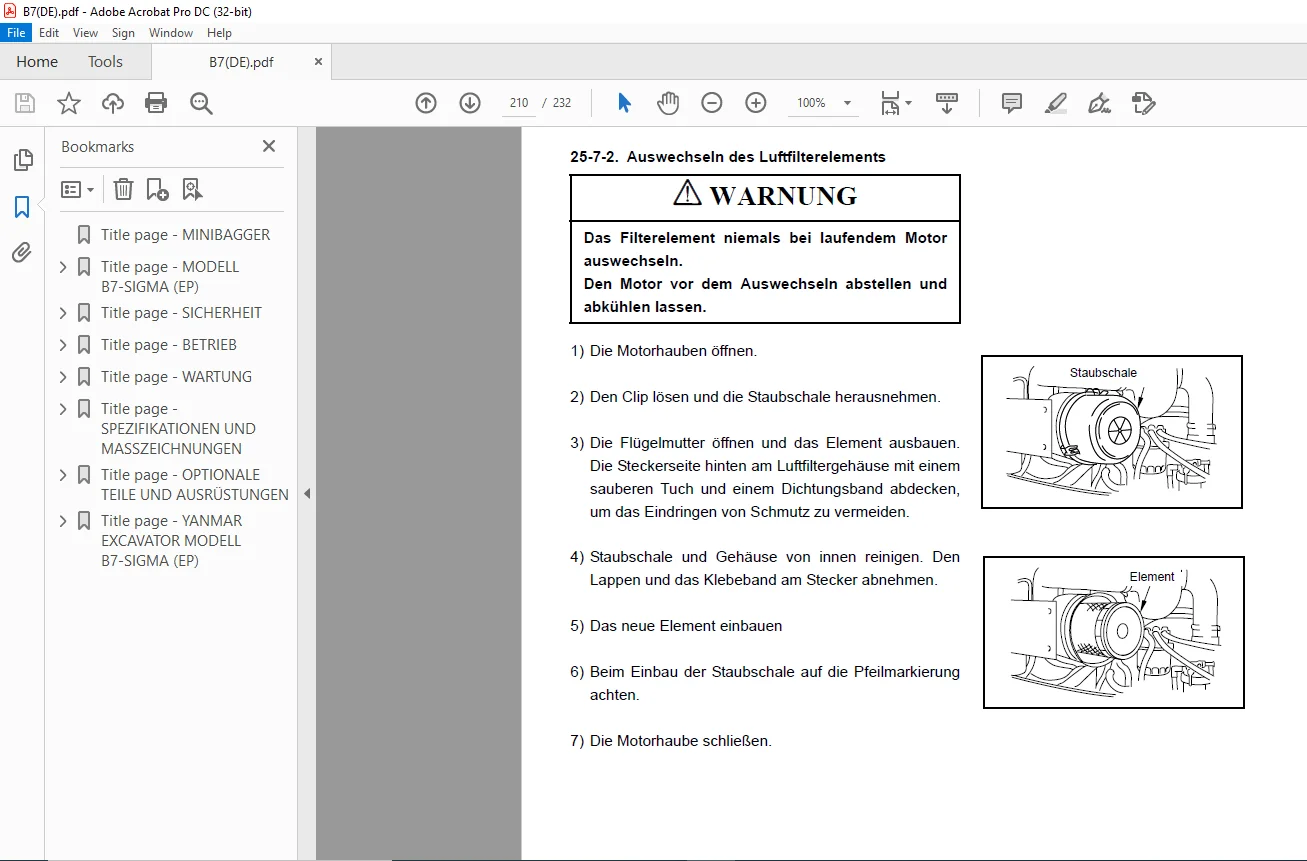This screenshot has height=861, width=1307.
Task: Open the bookmarks options dropdown menu
Action: pos(78,189)
